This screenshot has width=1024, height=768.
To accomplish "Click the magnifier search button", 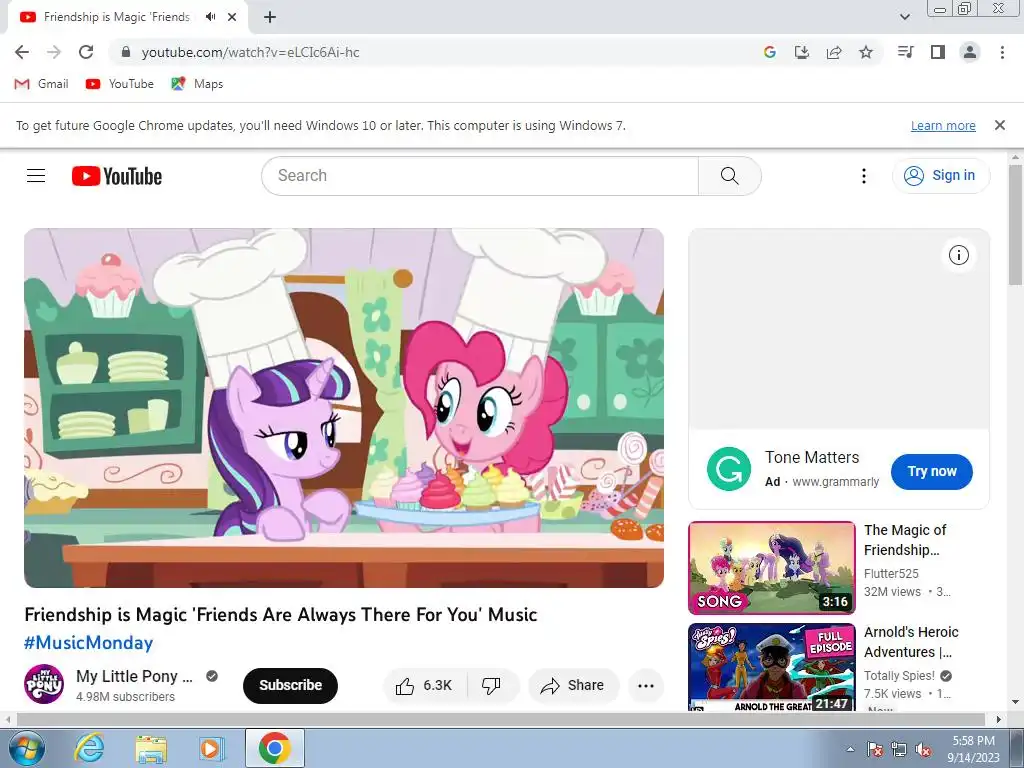I will tap(729, 176).
